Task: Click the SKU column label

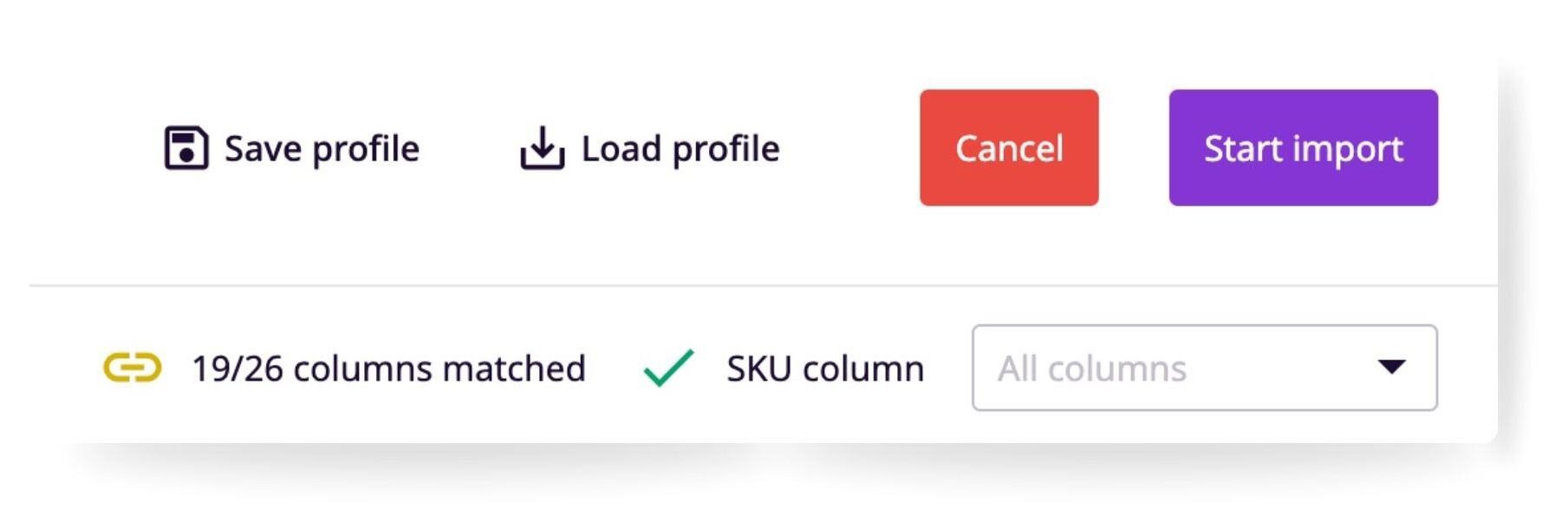Action: [825, 369]
